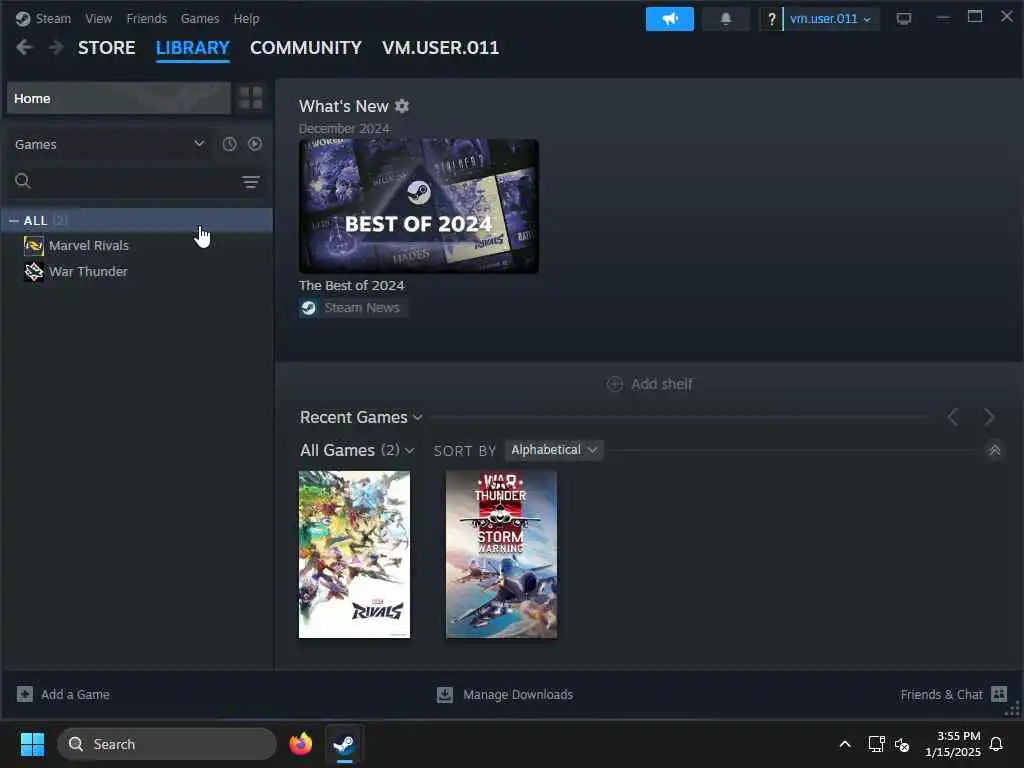Open the Alphabetical sort dropdown
Image resolution: width=1024 pixels, height=768 pixels.
[553, 450]
